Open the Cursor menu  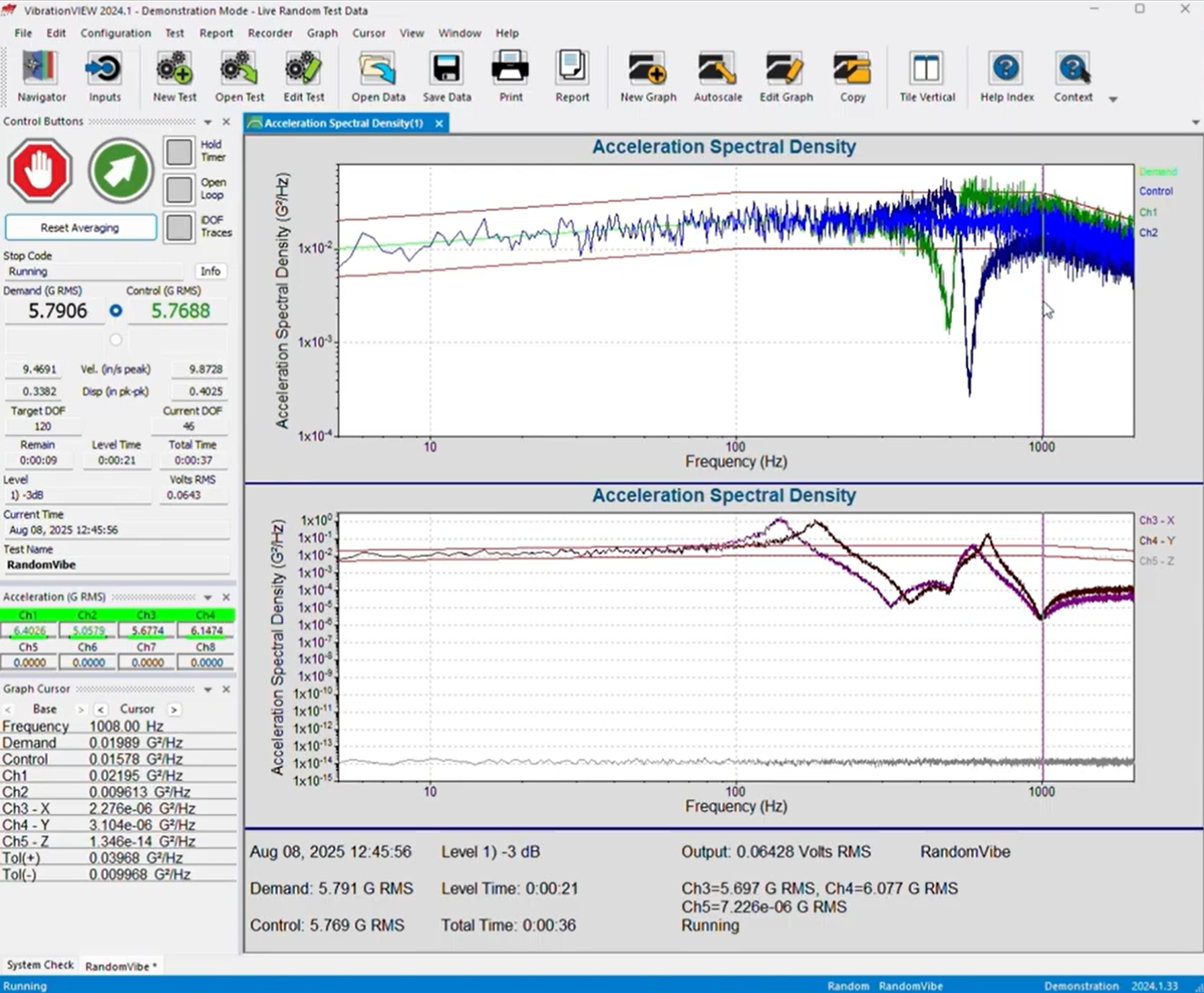(368, 33)
